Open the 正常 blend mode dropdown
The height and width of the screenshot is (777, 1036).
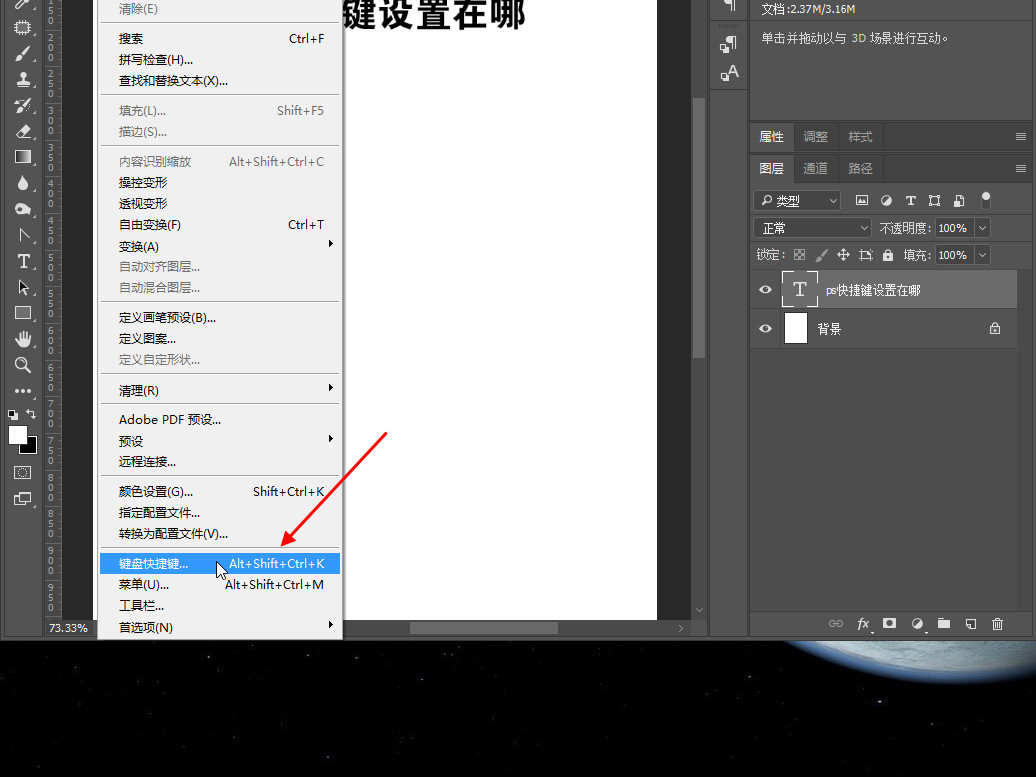[x=813, y=228]
